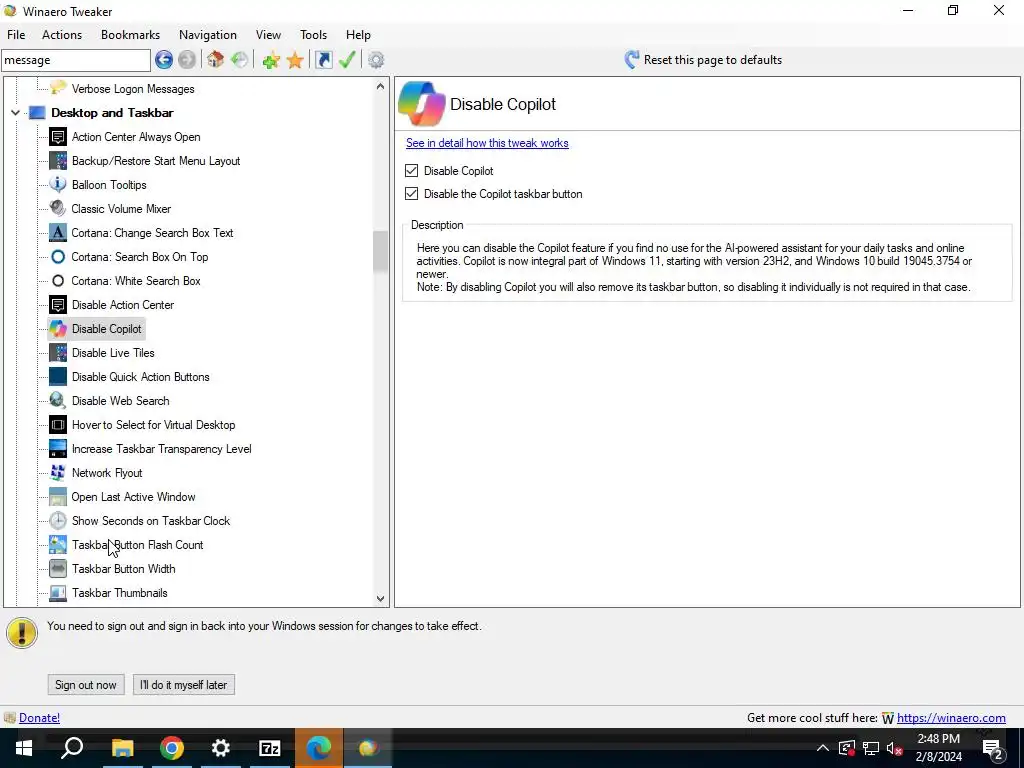Viewport: 1024px width, 768px height.
Task: Click Reset this page to defaults
Action: [712, 60]
